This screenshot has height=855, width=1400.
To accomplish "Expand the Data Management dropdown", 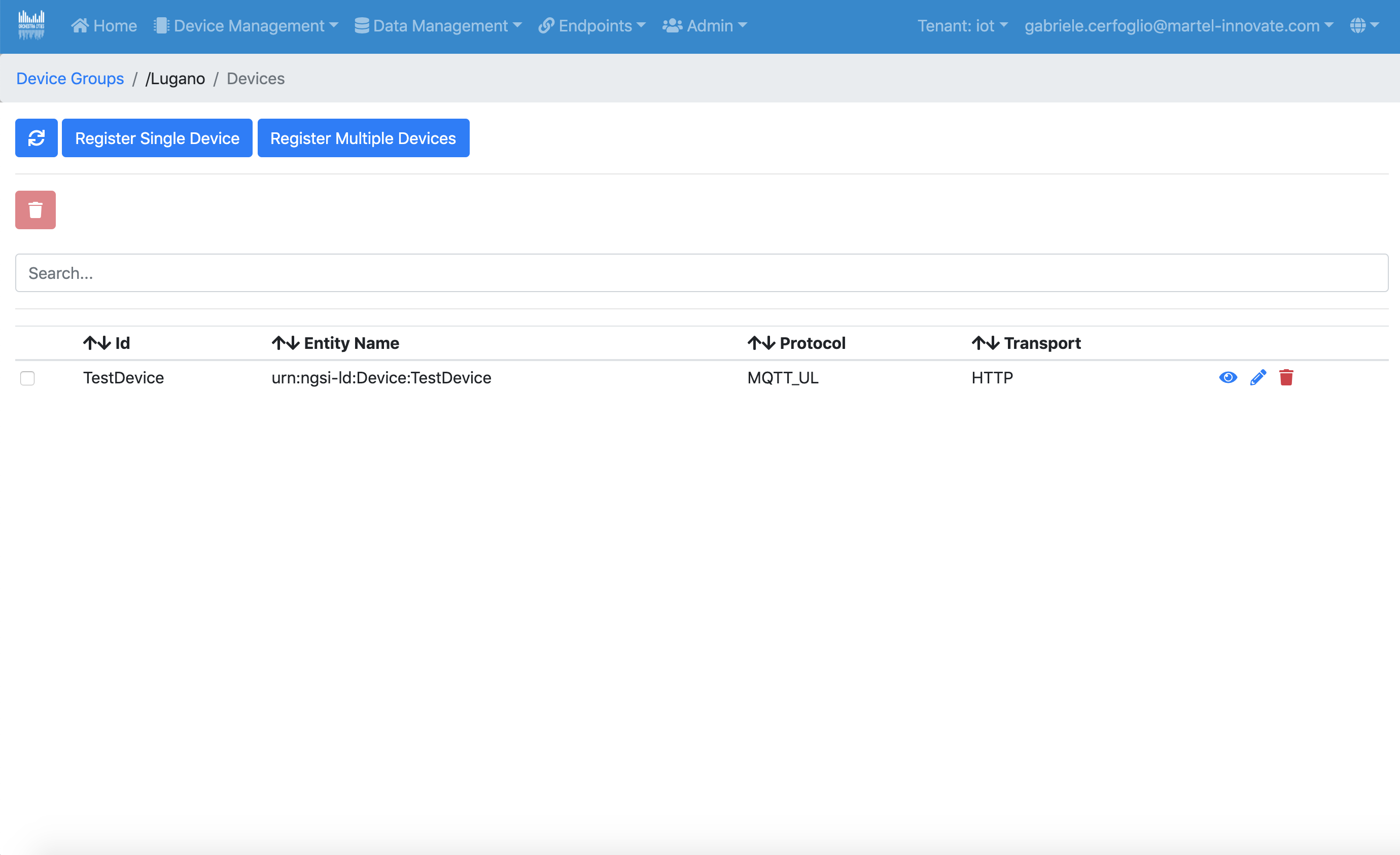I will click(x=438, y=25).
